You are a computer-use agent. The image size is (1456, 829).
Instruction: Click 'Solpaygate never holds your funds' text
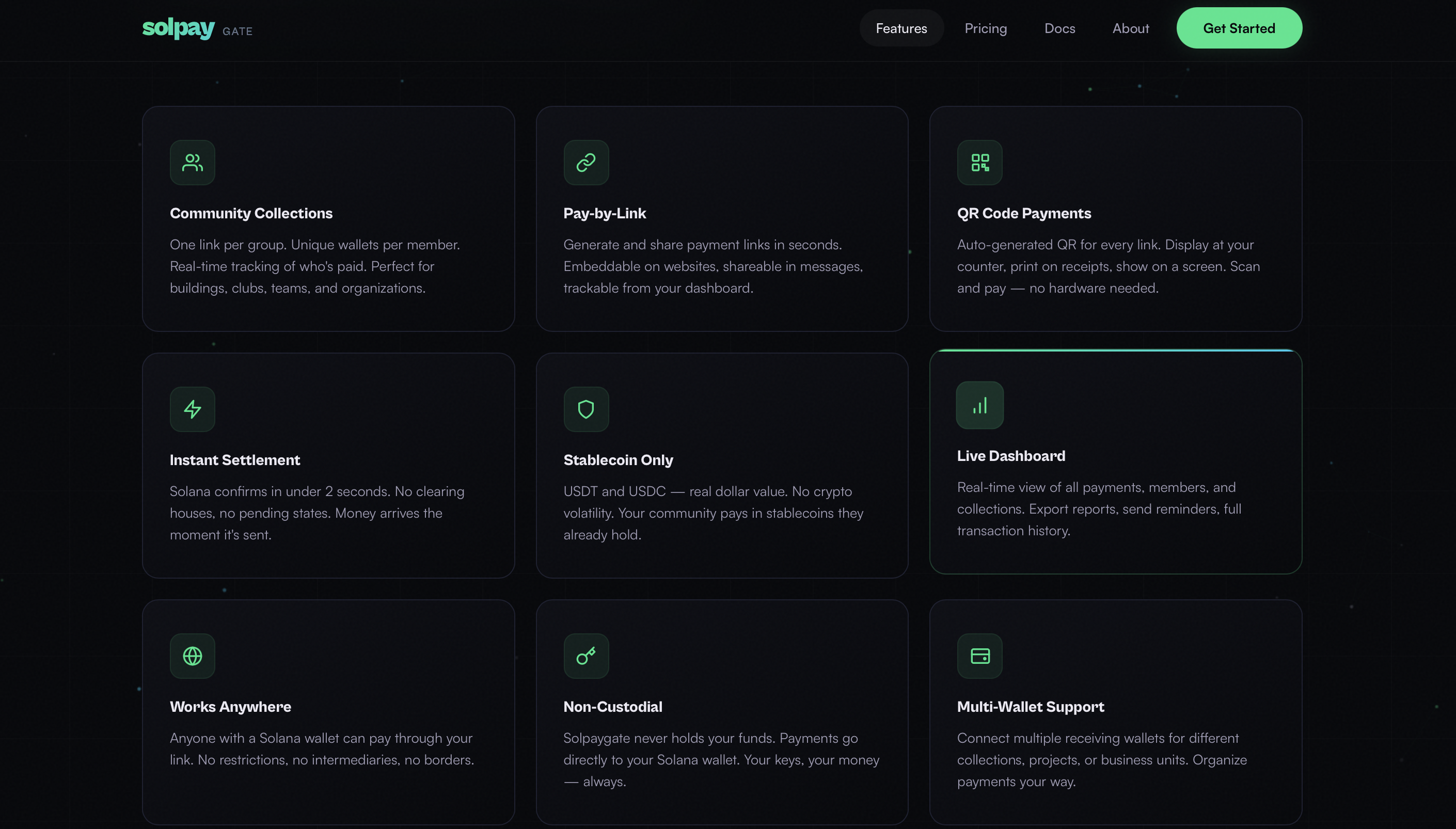click(x=721, y=759)
